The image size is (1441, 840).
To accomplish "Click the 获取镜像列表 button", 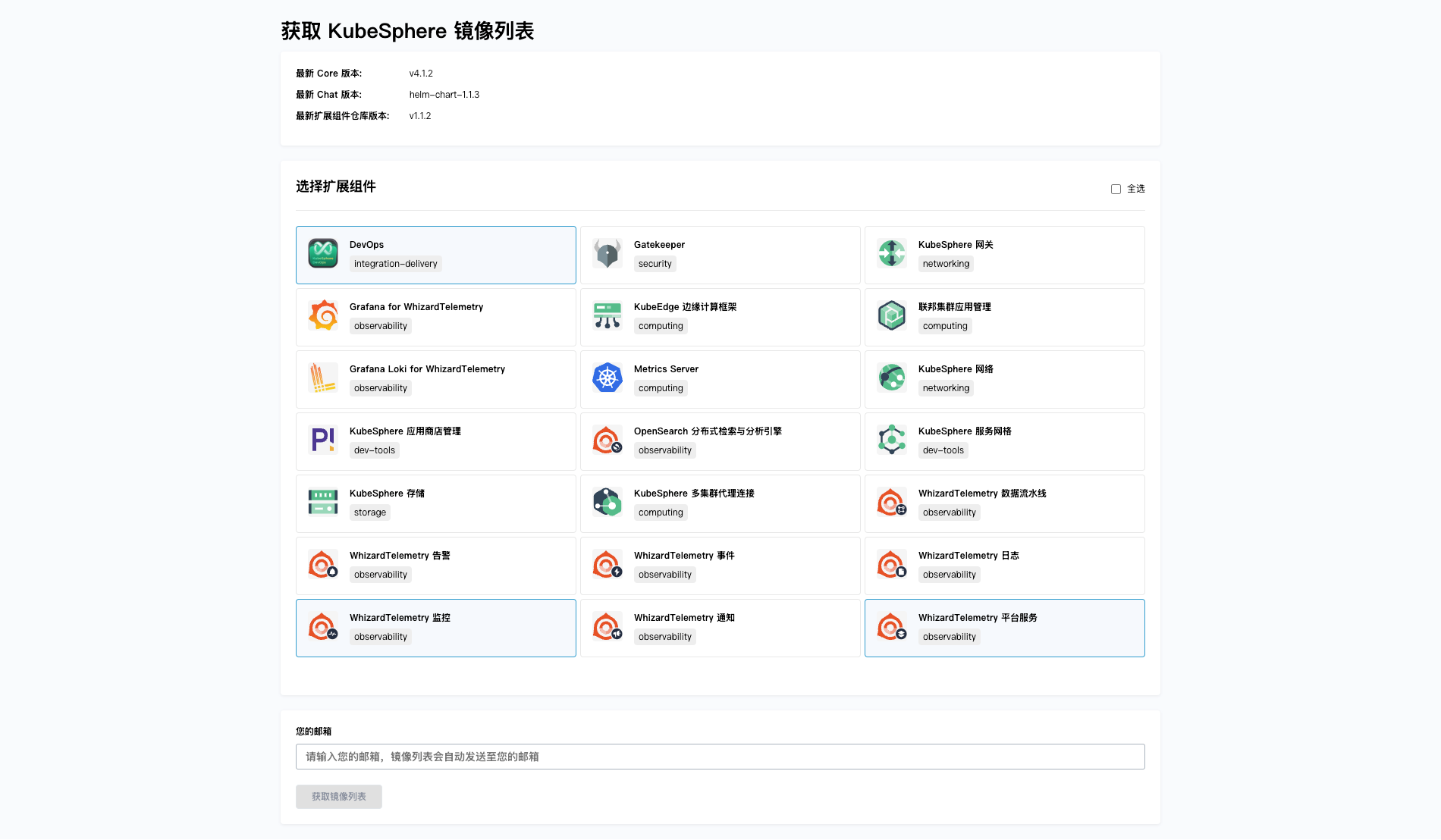I will pyautogui.click(x=339, y=797).
